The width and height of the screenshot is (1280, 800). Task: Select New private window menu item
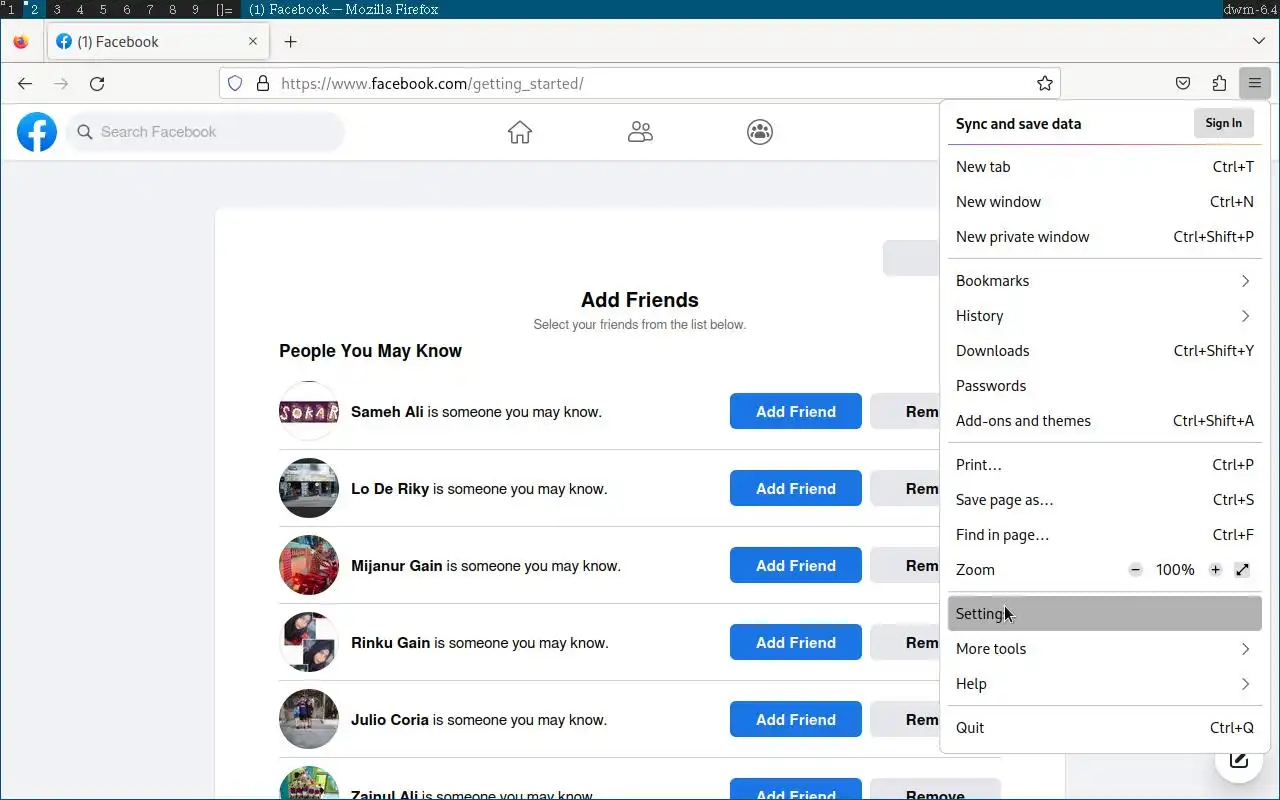tap(1104, 237)
